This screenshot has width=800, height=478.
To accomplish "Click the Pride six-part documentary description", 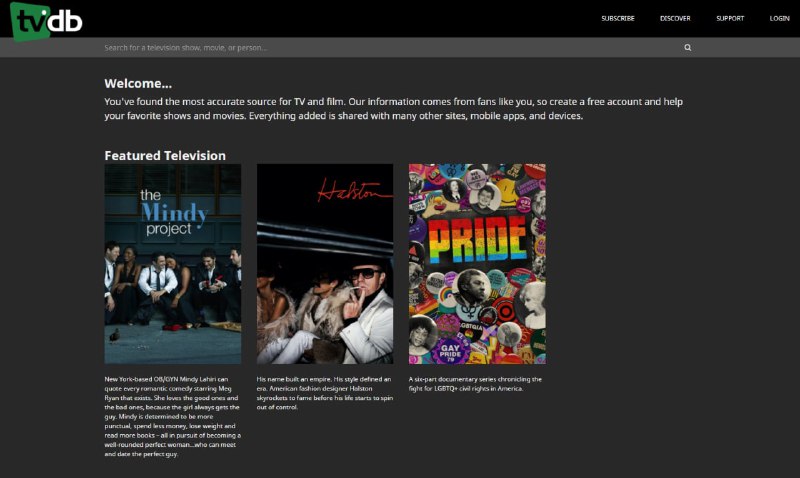I will (475, 384).
